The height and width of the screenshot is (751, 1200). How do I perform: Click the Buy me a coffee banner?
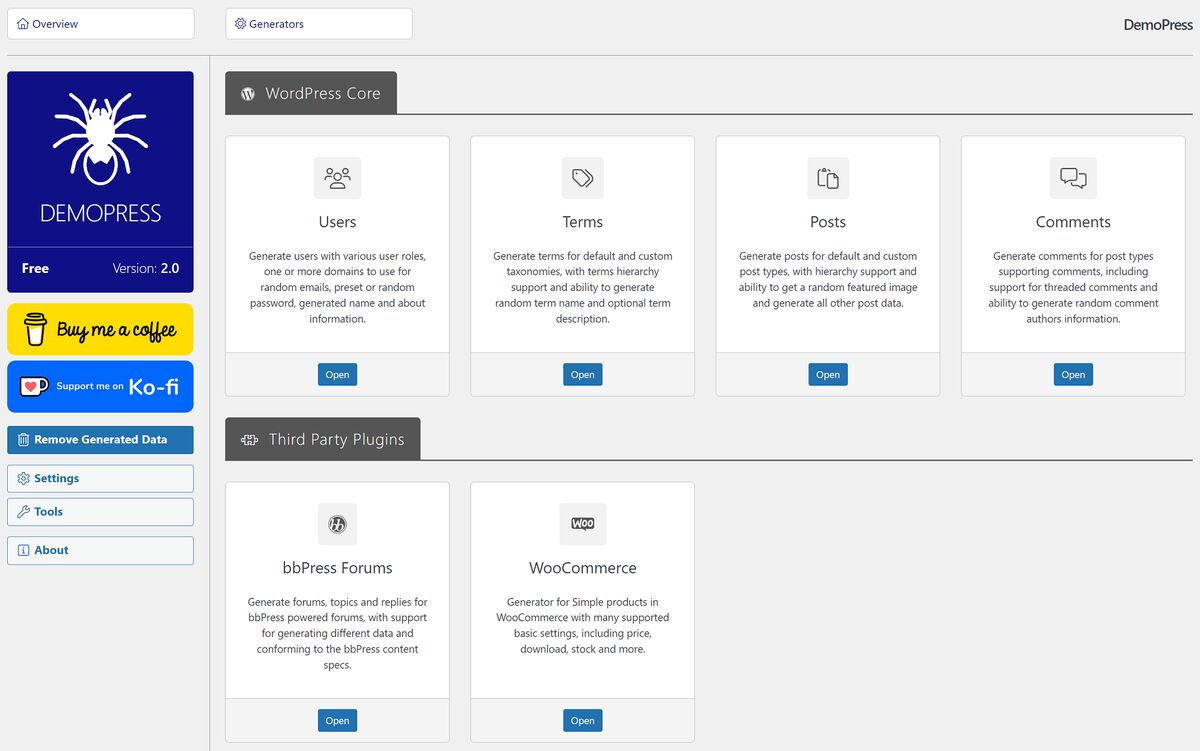[x=100, y=329]
